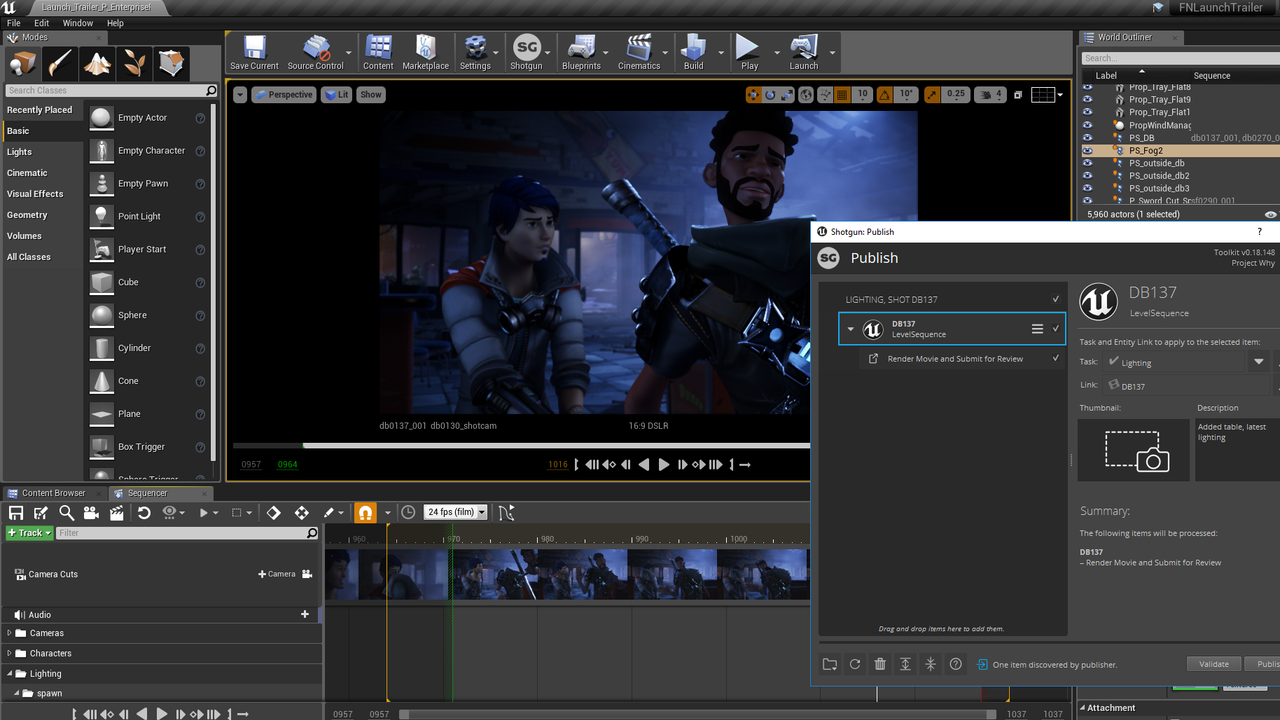Screen dimensions: 1280x720
Task: Open Source Control toolbar button
Action: (x=315, y=52)
